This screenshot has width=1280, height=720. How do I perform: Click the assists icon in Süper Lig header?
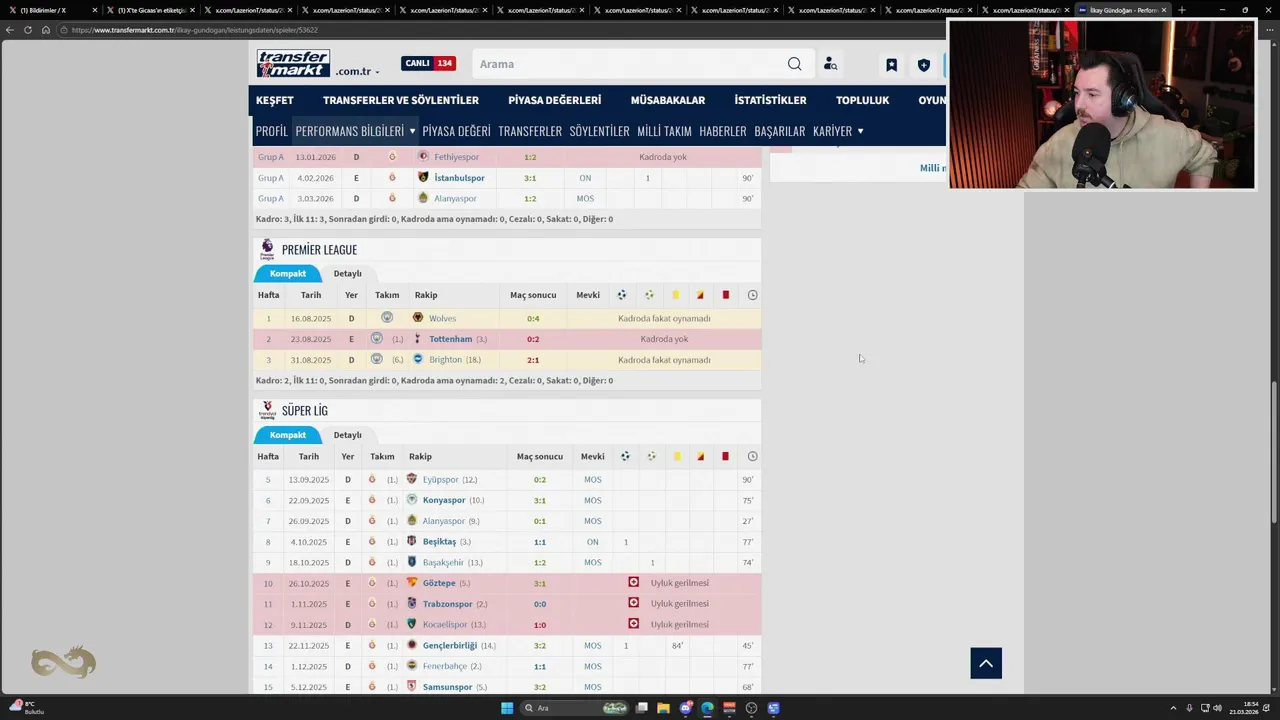click(x=651, y=457)
